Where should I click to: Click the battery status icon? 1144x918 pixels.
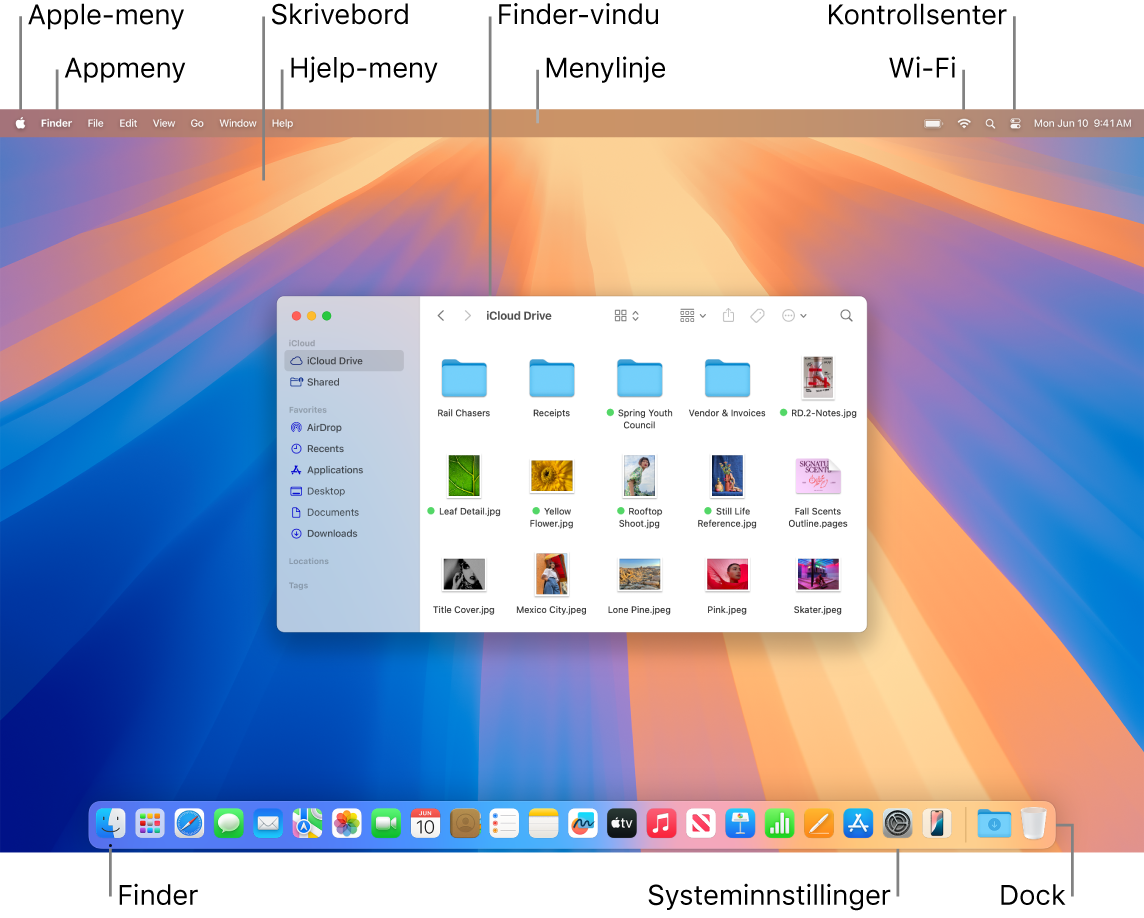(933, 123)
